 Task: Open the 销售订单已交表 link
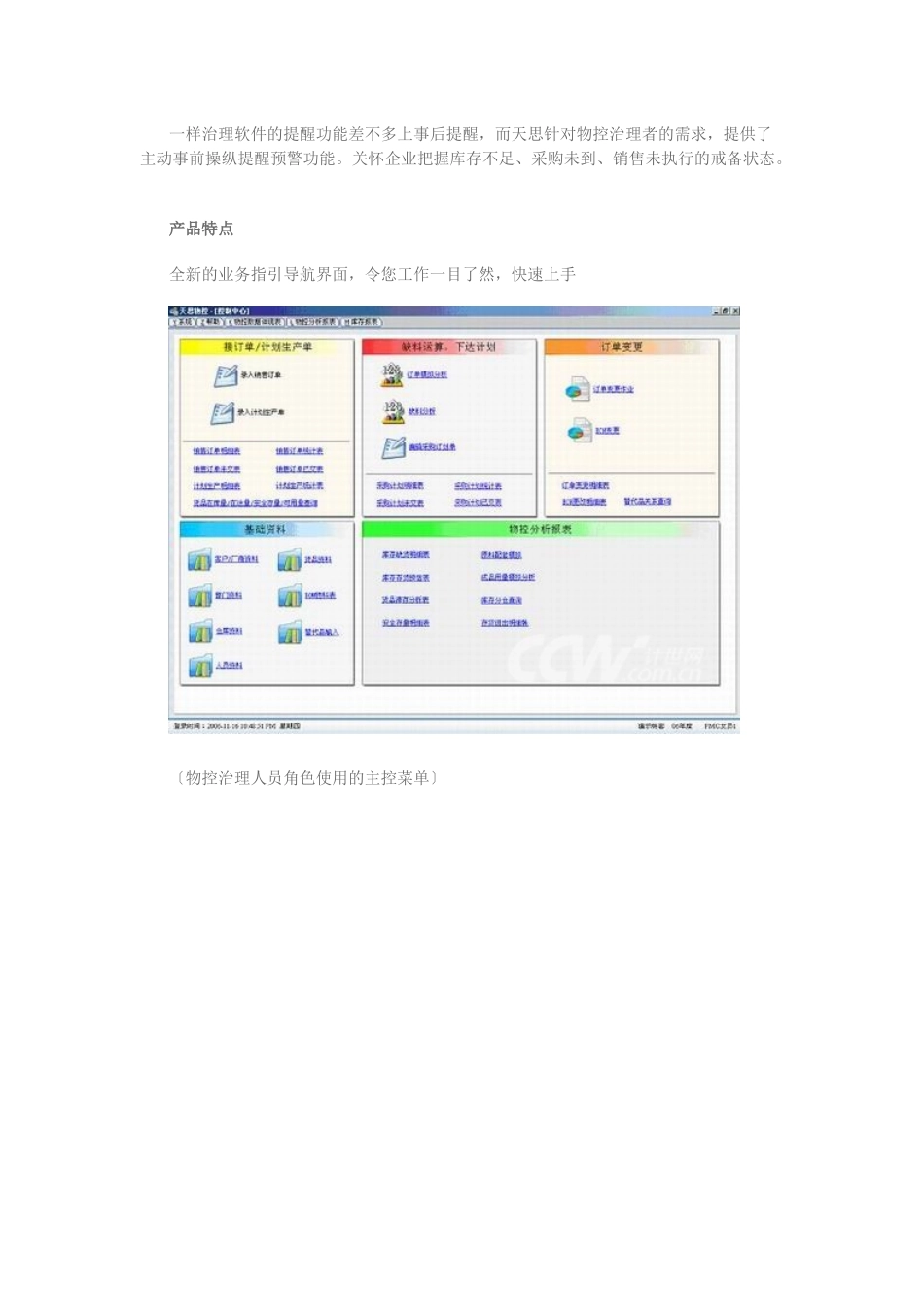click(x=300, y=469)
